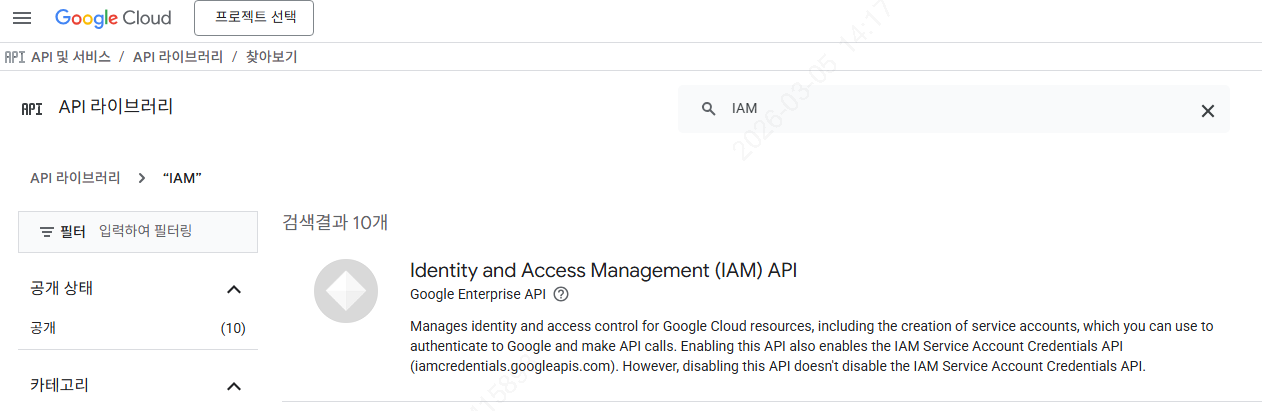The height and width of the screenshot is (411, 1262).
Task: Click the Google Enterprise API label
Action: coord(478,294)
